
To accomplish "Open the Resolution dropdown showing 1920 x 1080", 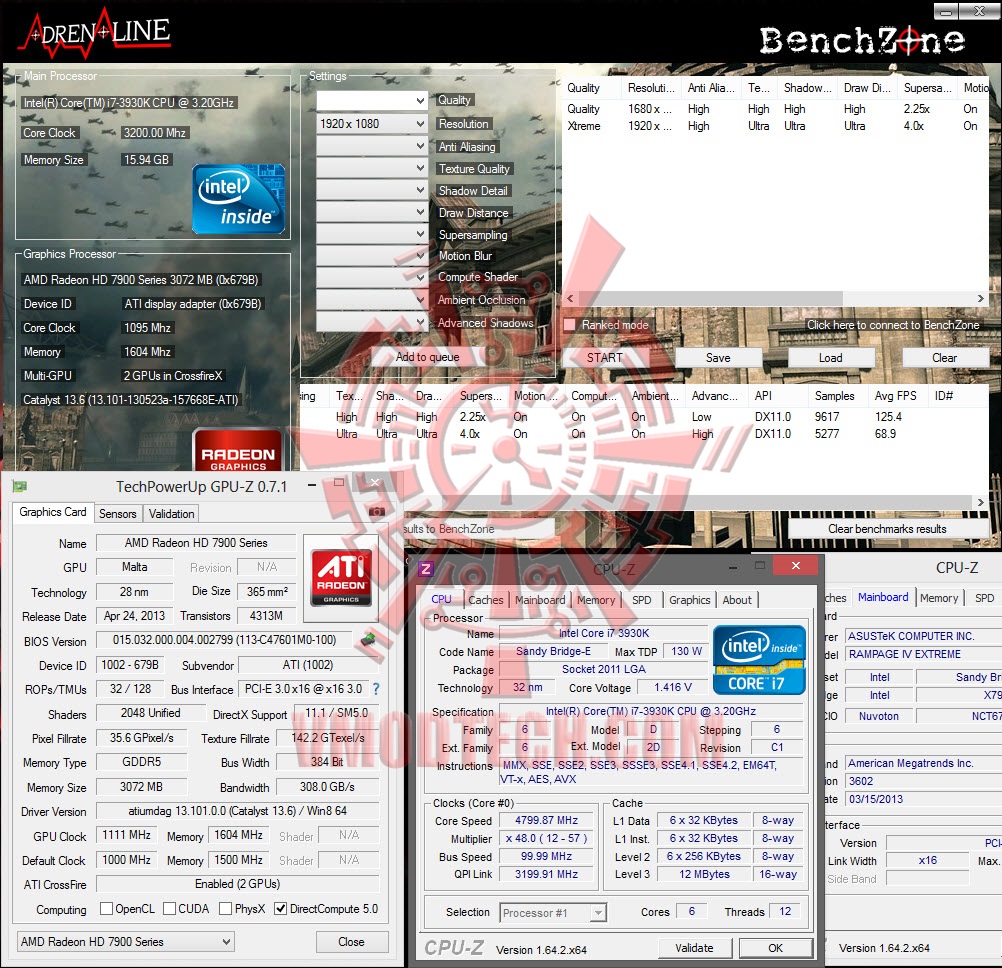I will coord(372,123).
